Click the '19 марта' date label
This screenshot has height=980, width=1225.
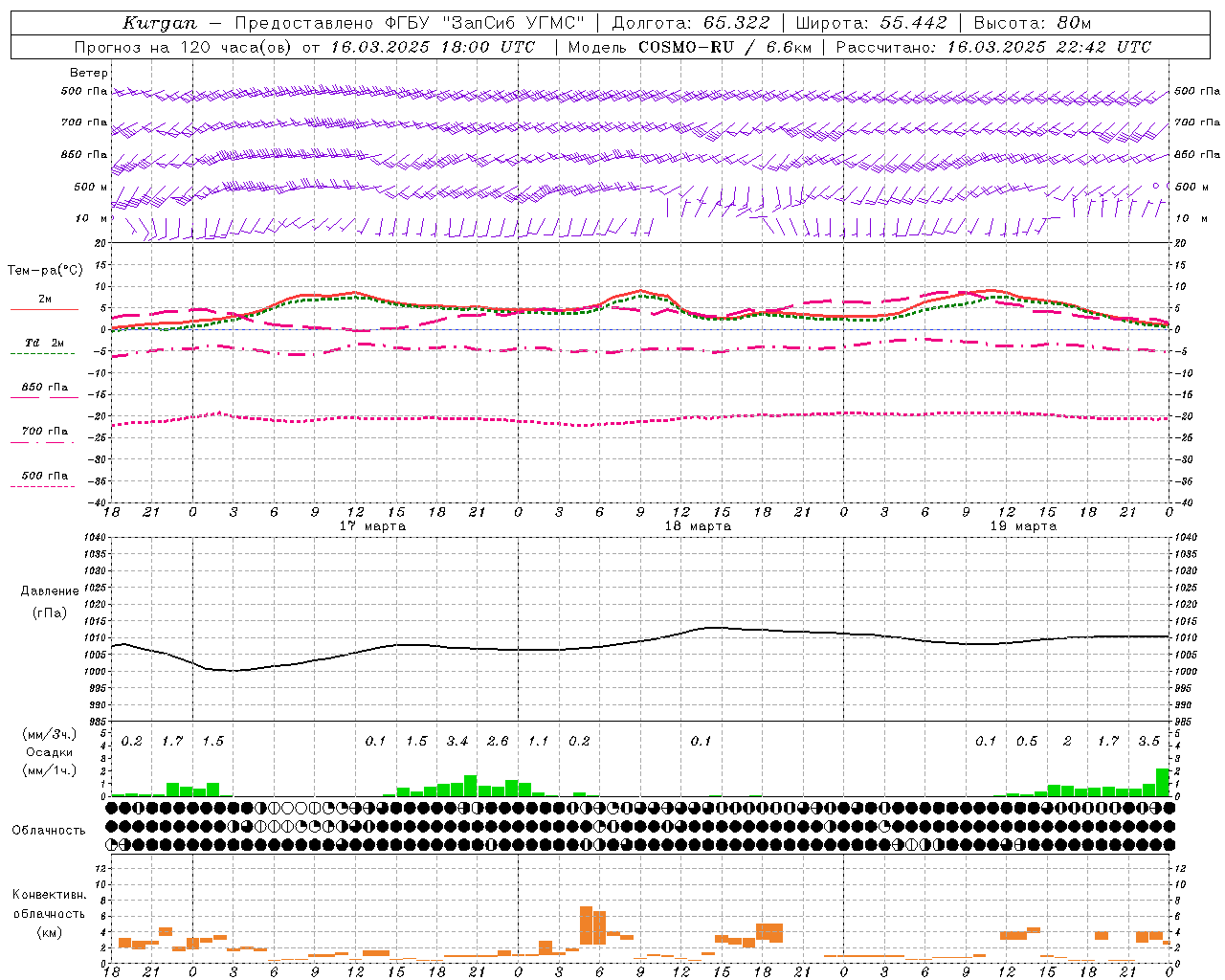[1023, 526]
